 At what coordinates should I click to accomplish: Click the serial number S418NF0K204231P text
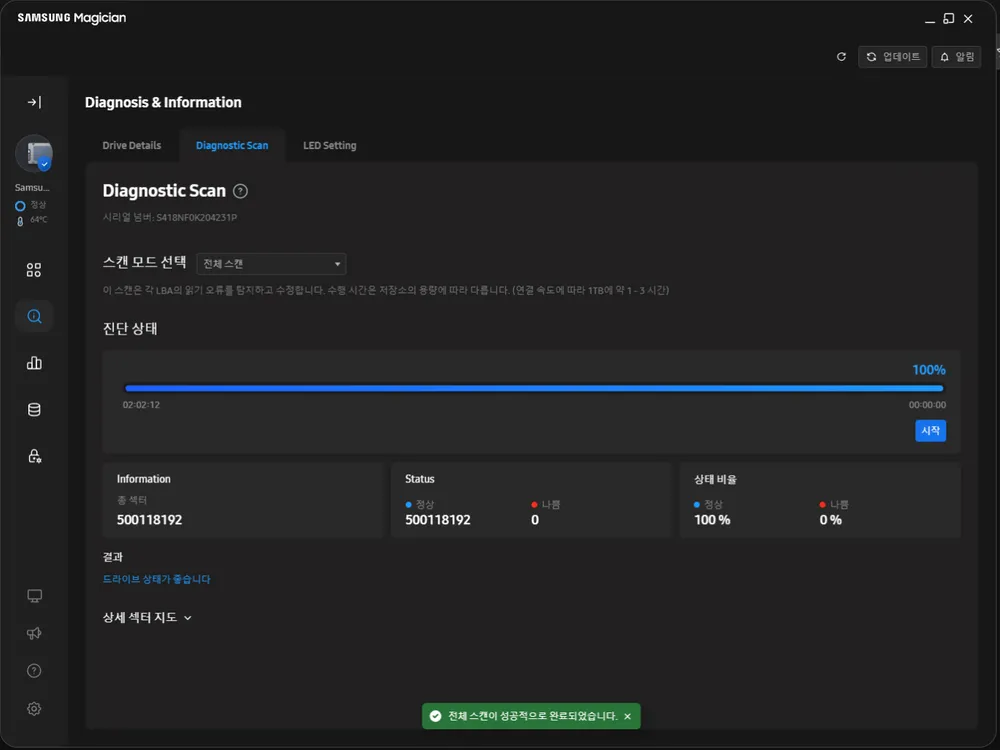(196, 217)
